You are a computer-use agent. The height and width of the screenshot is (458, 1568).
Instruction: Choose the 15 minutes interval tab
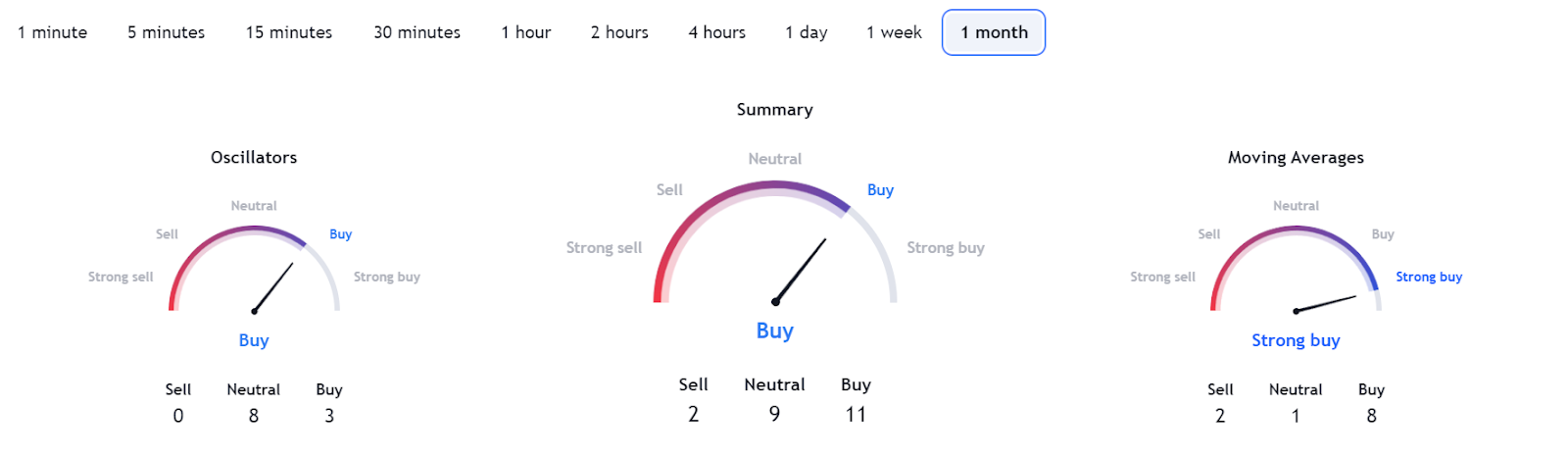tap(289, 32)
